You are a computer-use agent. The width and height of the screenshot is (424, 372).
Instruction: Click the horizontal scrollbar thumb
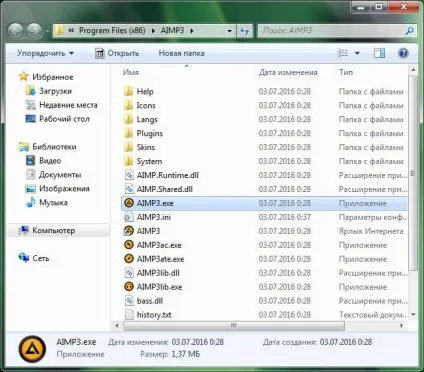click(x=234, y=325)
